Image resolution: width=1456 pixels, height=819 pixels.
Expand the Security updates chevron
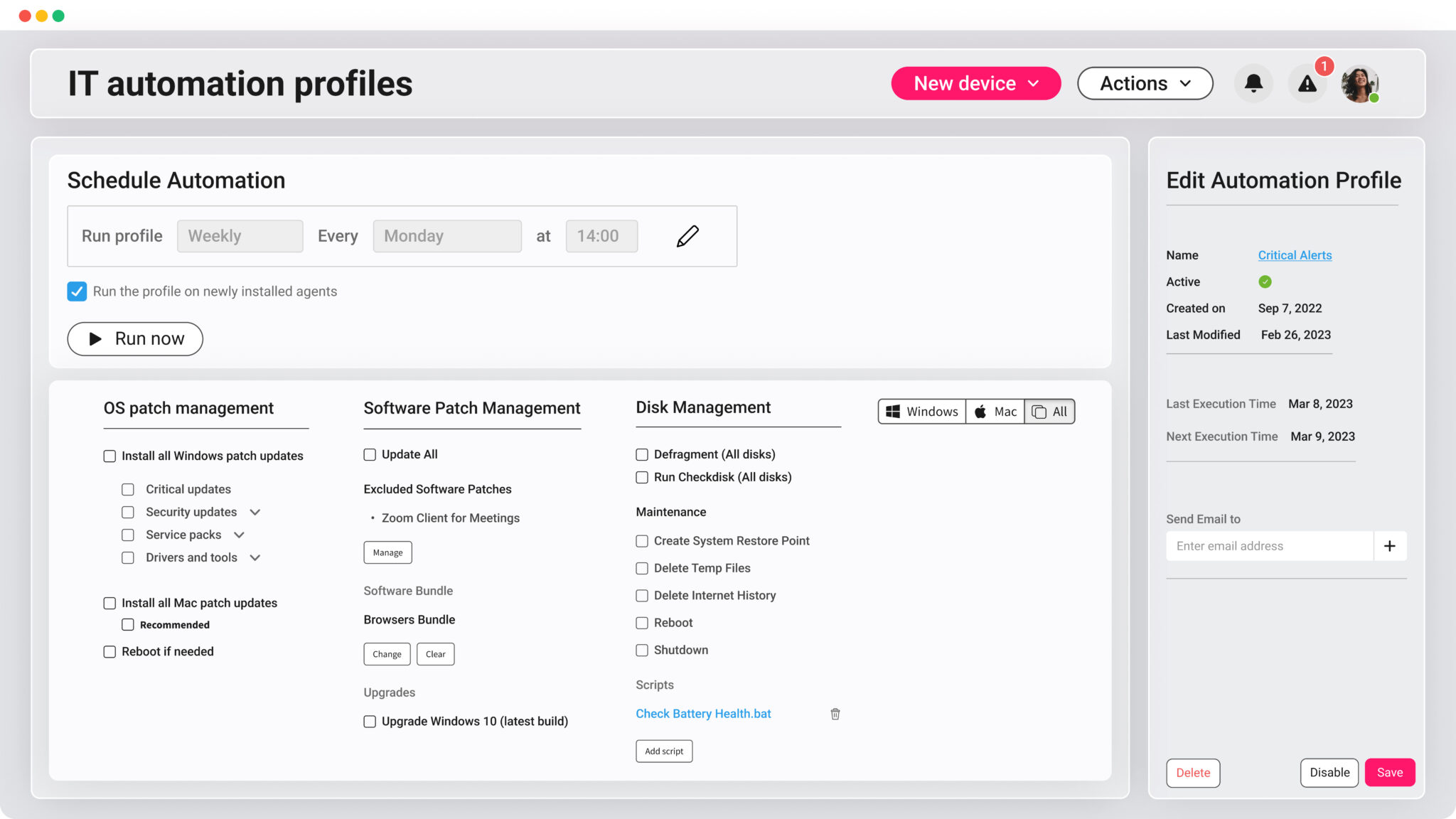click(x=256, y=512)
